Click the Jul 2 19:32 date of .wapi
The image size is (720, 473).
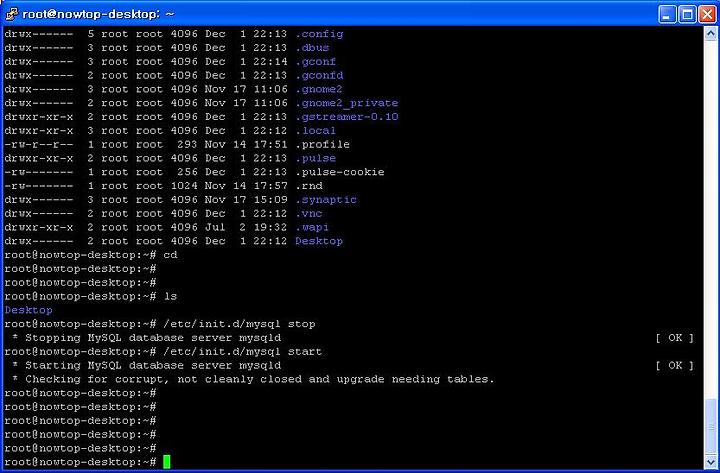click(x=246, y=227)
